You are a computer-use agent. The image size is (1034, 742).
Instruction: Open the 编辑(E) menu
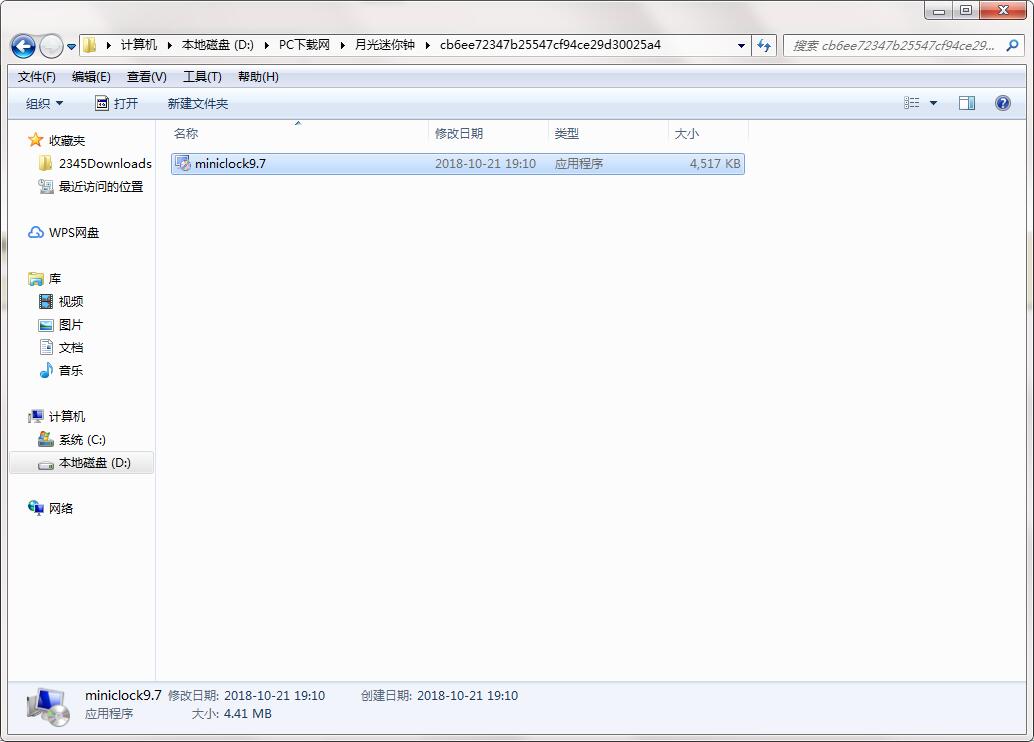pyautogui.click(x=91, y=77)
